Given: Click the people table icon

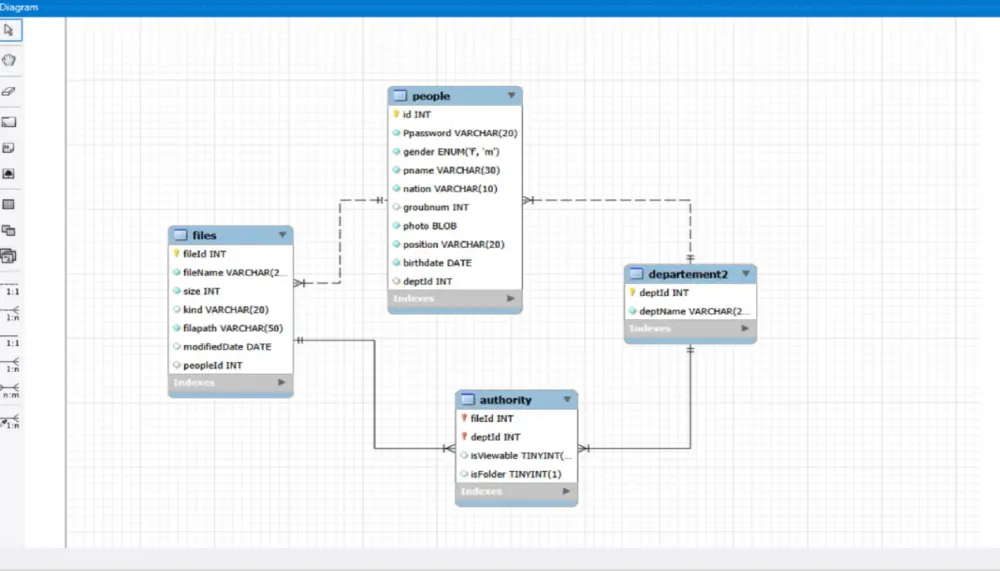Looking at the screenshot, I should (x=401, y=96).
